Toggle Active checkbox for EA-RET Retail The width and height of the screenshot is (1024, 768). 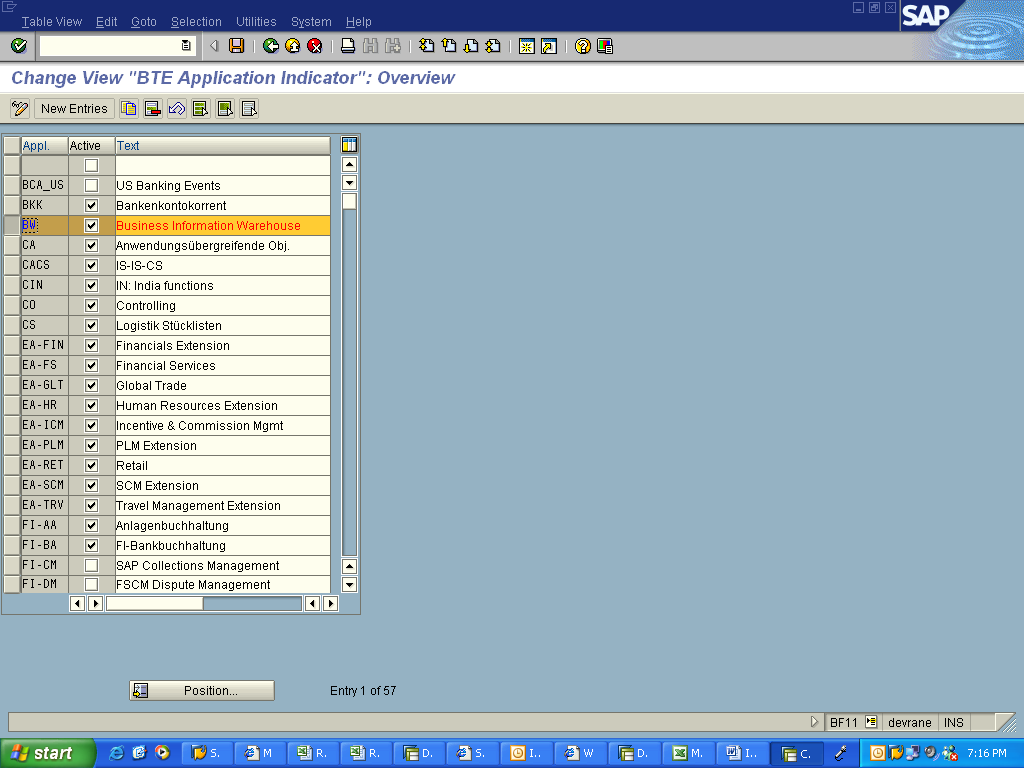tap(91, 466)
